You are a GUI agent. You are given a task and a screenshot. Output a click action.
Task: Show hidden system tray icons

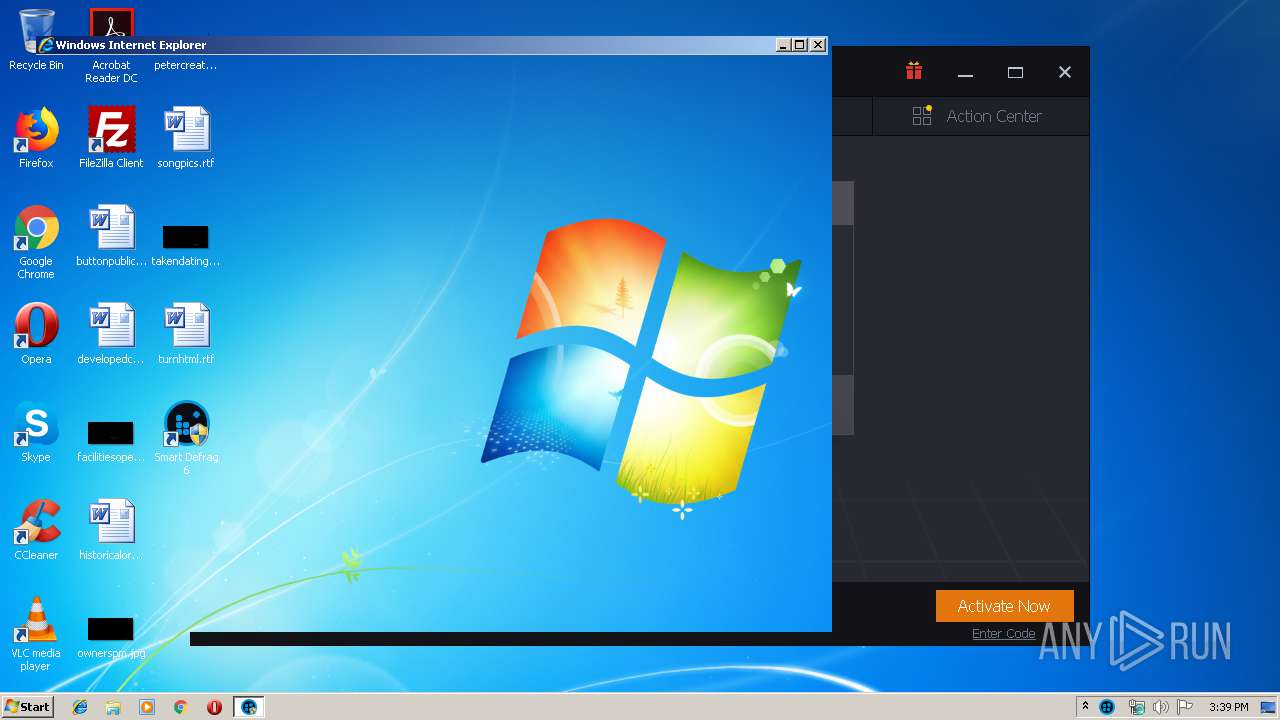point(1085,706)
